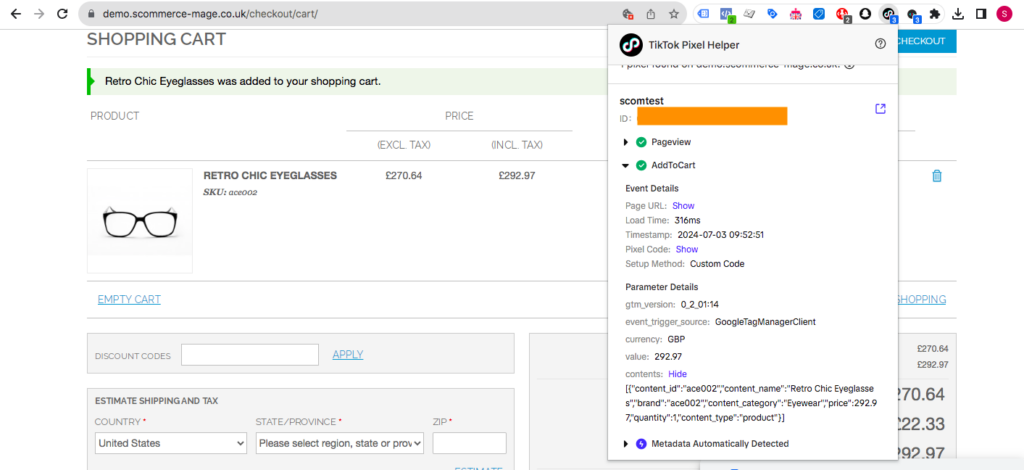Open the Chrome extensions puzzle icon
Image resolution: width=1024 pixels, height=470 pixels.
pyautogui.click(x=935, y=14)
